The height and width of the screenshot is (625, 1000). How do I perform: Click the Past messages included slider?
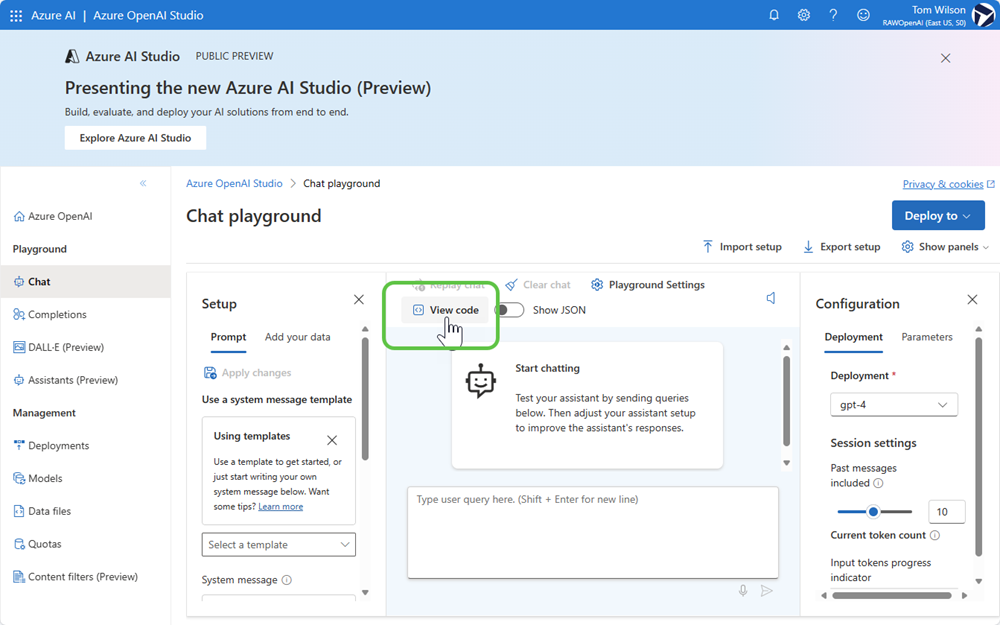(x=874, y=511)
